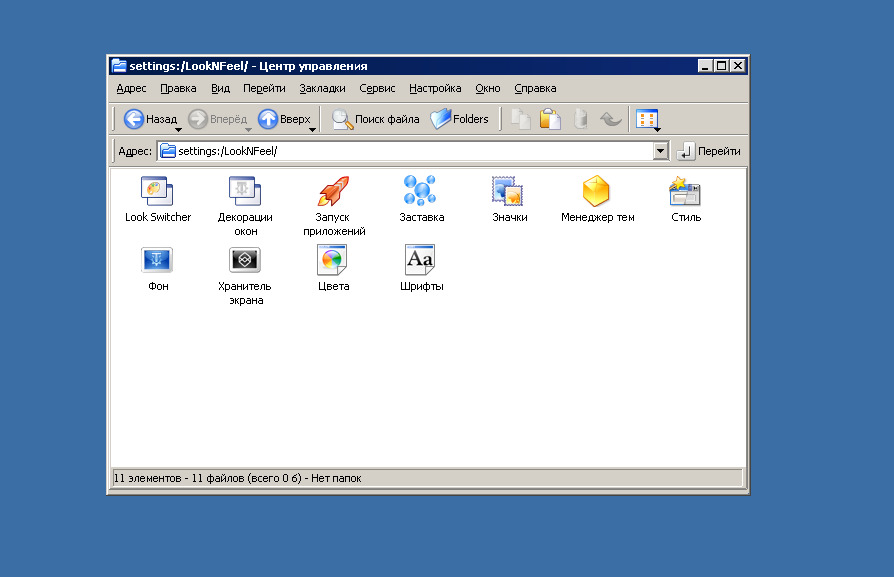Open the Фон background icon
The width and height of the screenshot is (894, 577).
tap(157, 260)
